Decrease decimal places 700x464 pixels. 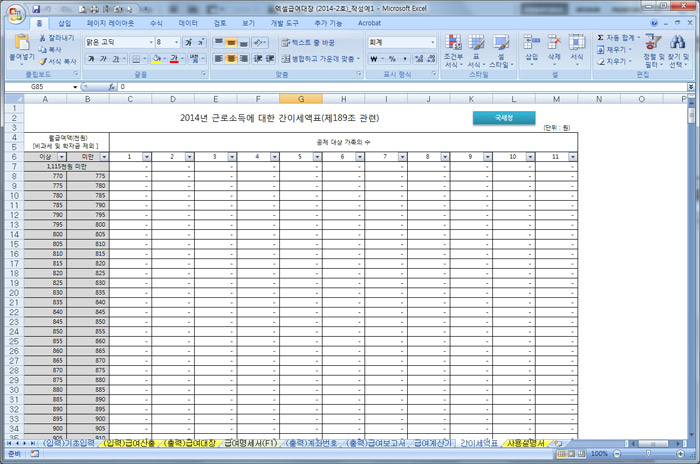[431, 59]
